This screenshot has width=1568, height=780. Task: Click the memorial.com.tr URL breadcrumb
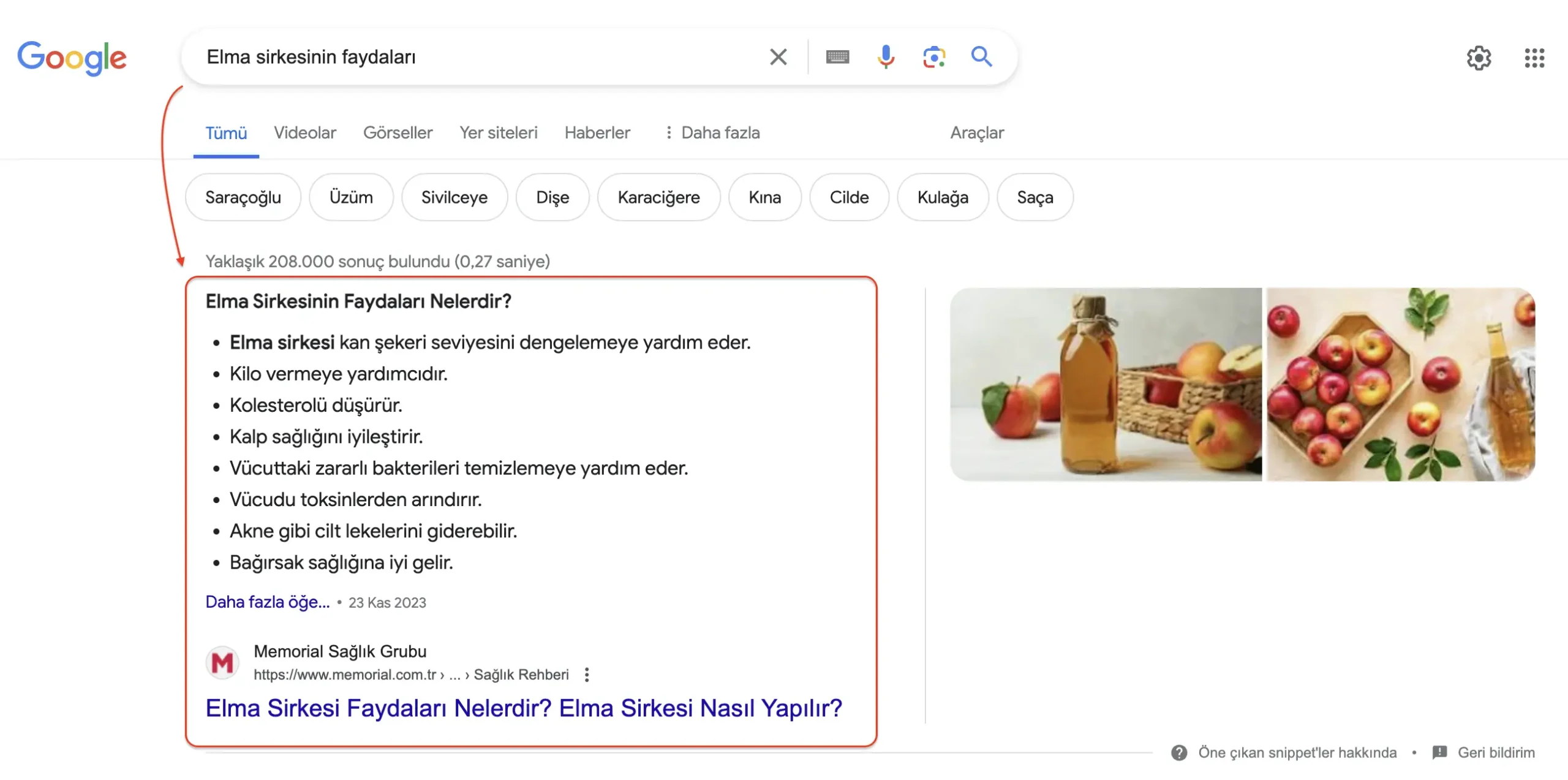pos(411,675)
